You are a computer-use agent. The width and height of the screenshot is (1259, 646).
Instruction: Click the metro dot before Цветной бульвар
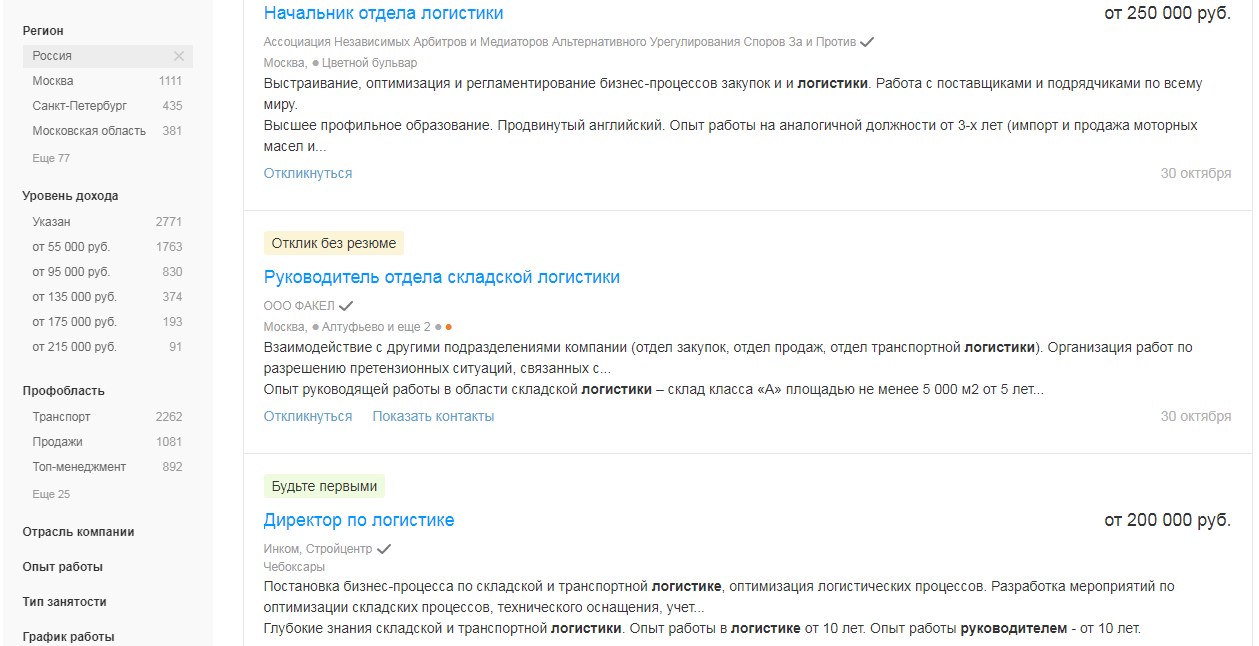pyautogui.click(x=315, y=63)
